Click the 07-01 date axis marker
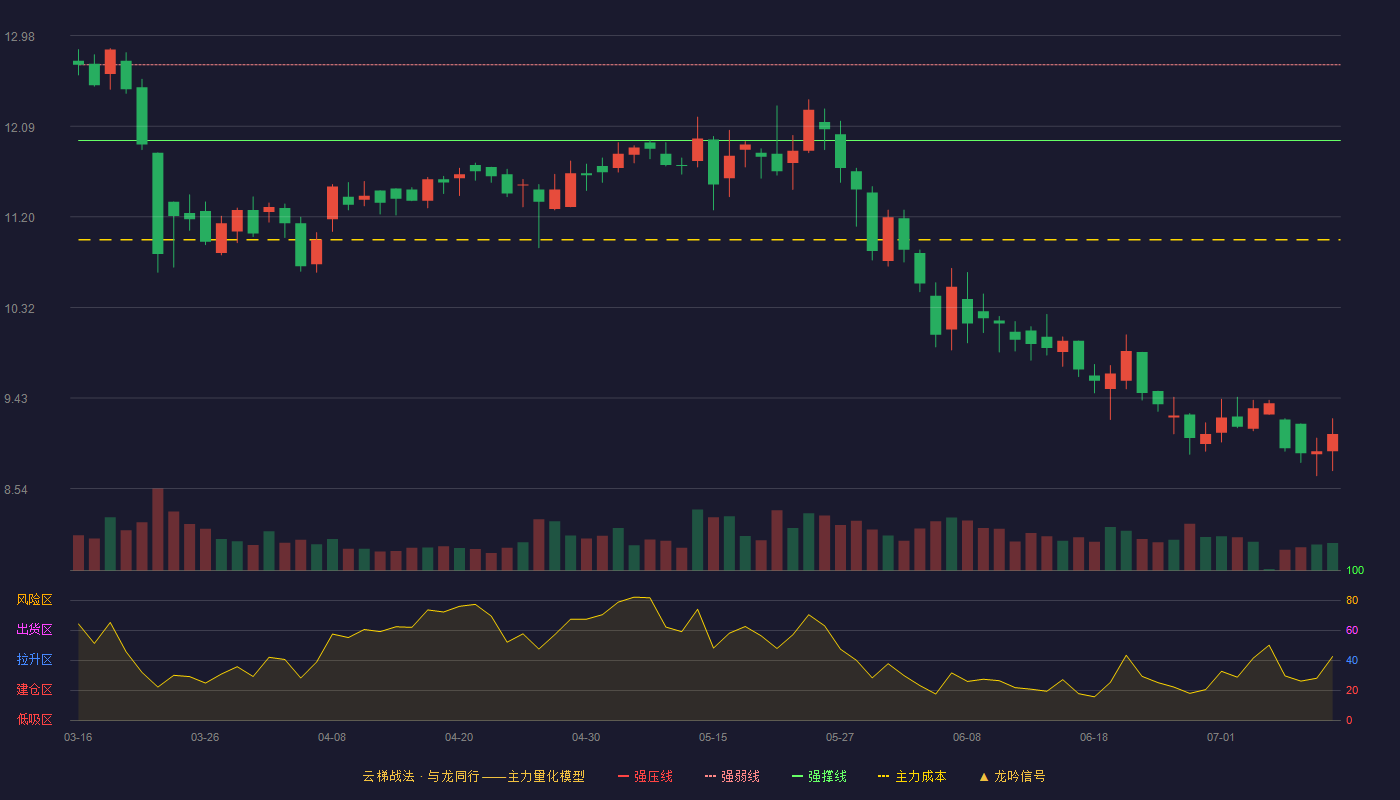The image size is (1400, 800). (x=1221, y=737)
